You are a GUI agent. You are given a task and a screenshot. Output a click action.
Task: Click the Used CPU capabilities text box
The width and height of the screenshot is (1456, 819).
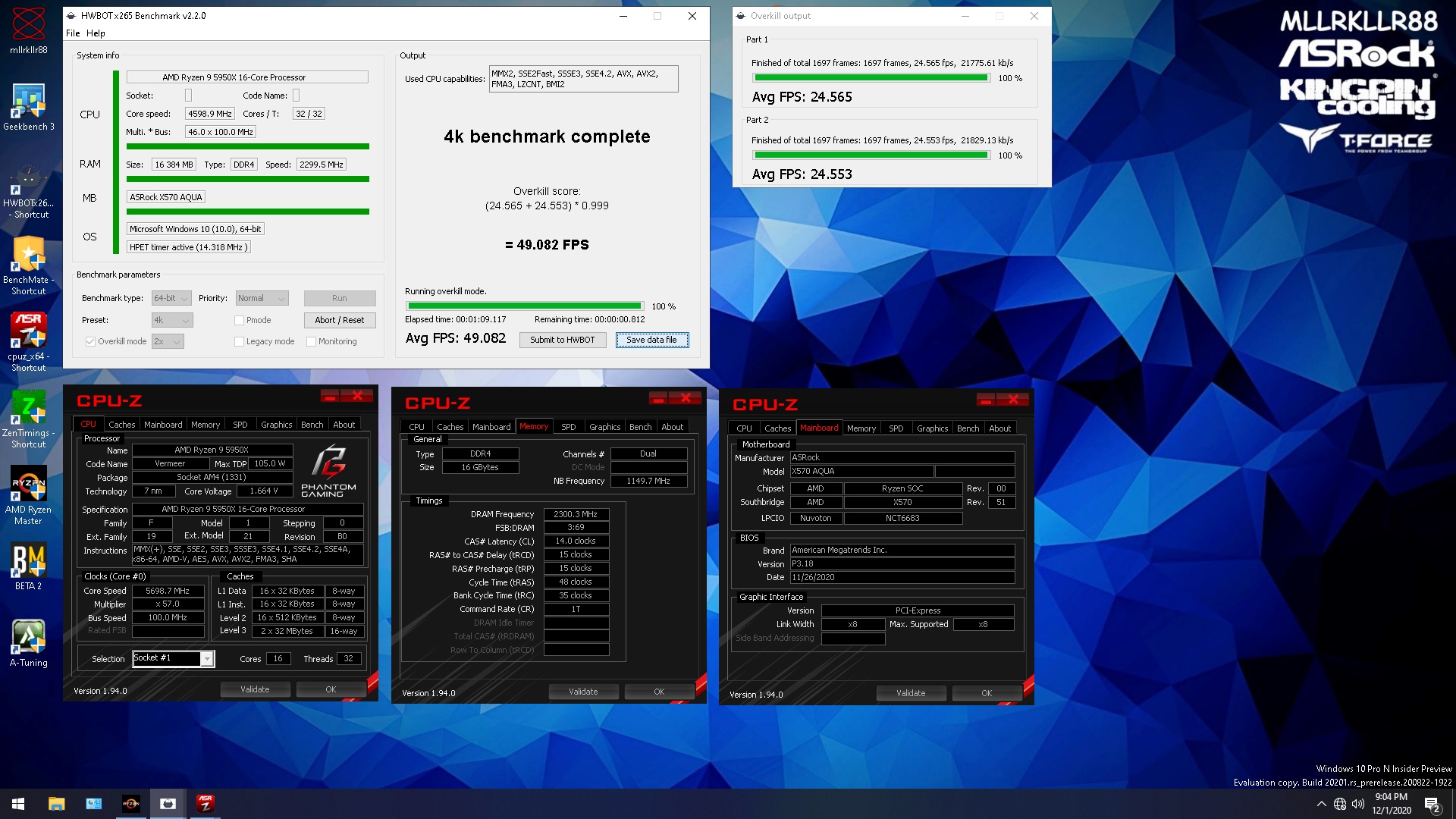583,79
